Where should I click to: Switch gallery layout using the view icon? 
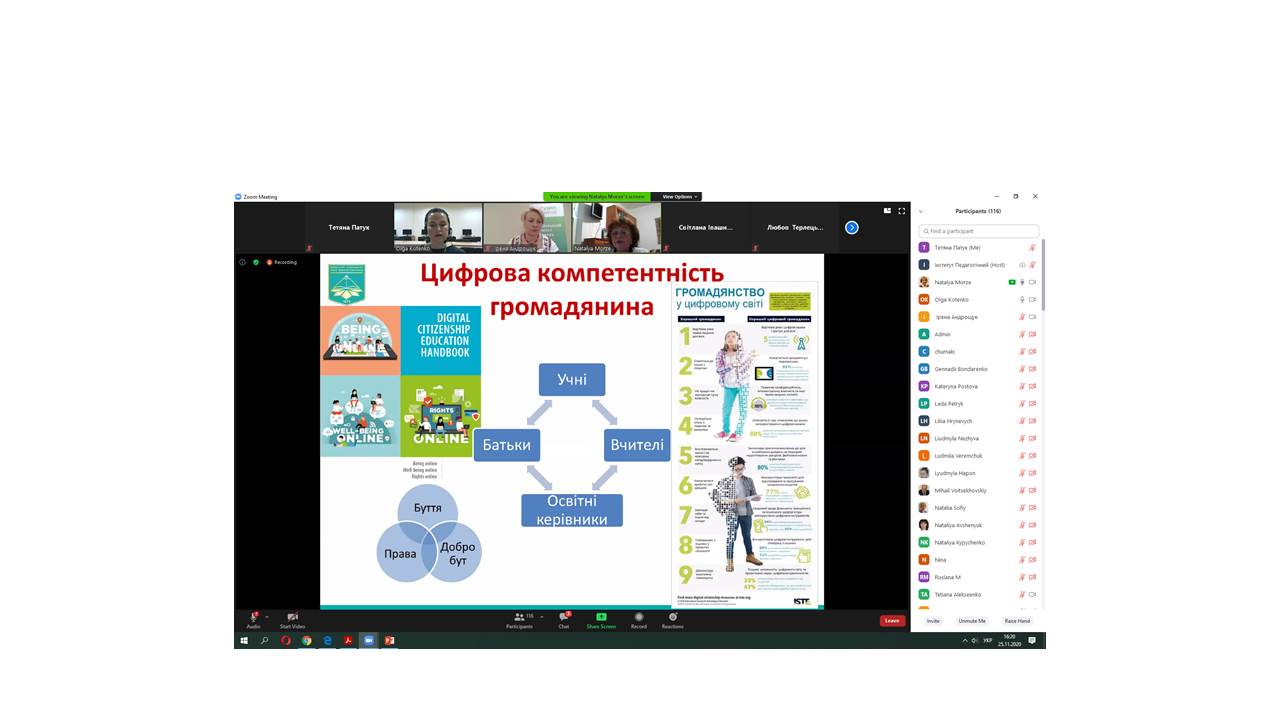(x=887, y=211)
